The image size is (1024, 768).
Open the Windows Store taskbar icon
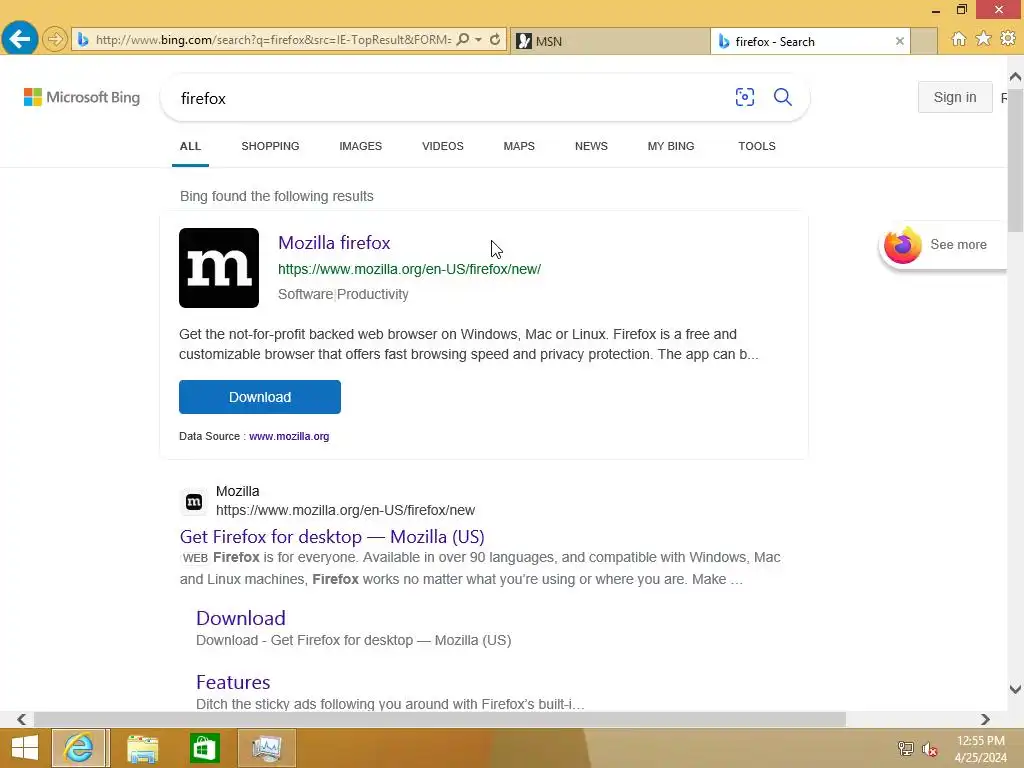click(x=204, y=748)
